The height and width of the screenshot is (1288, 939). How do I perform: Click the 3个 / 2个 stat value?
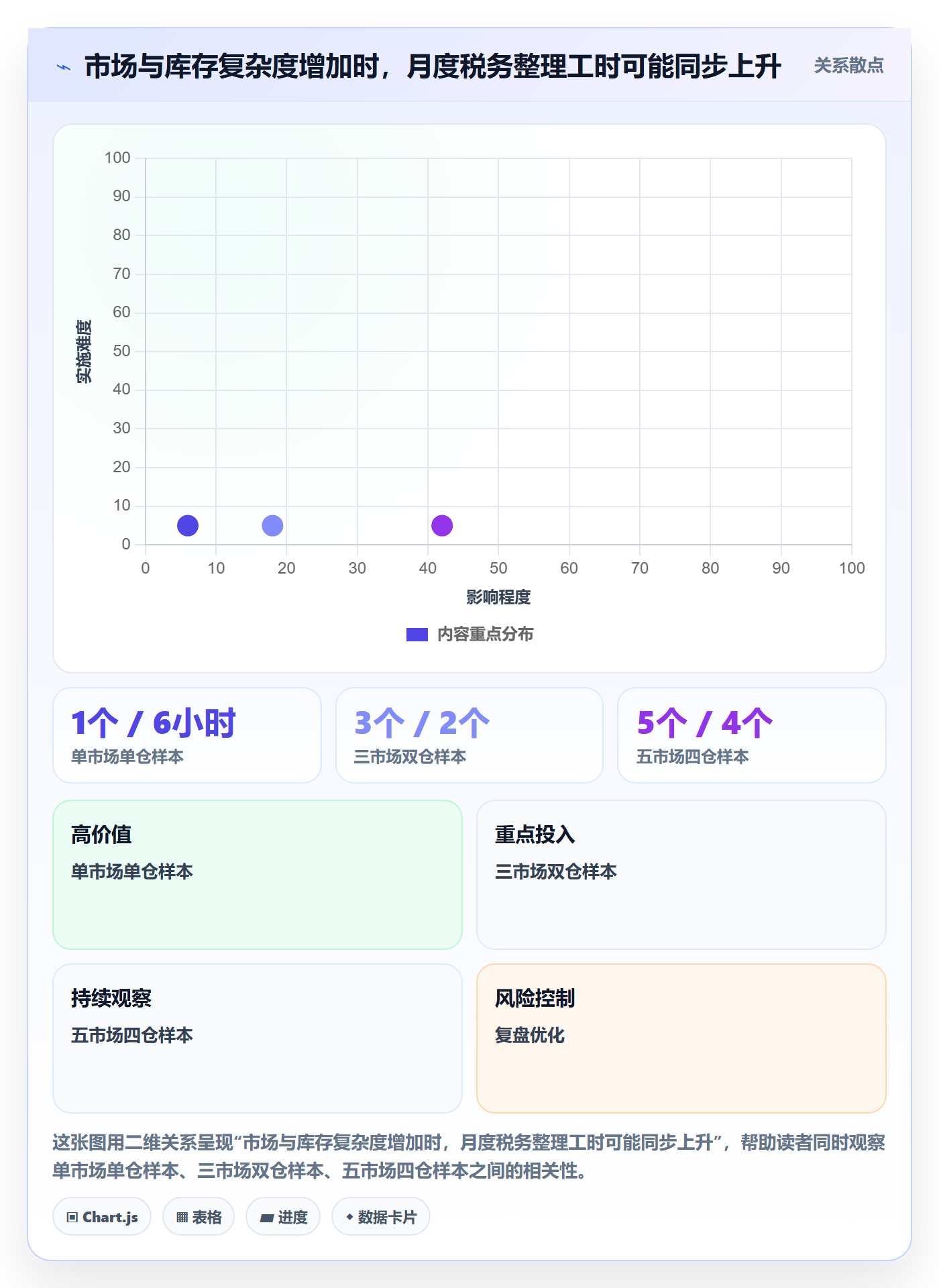422,723
